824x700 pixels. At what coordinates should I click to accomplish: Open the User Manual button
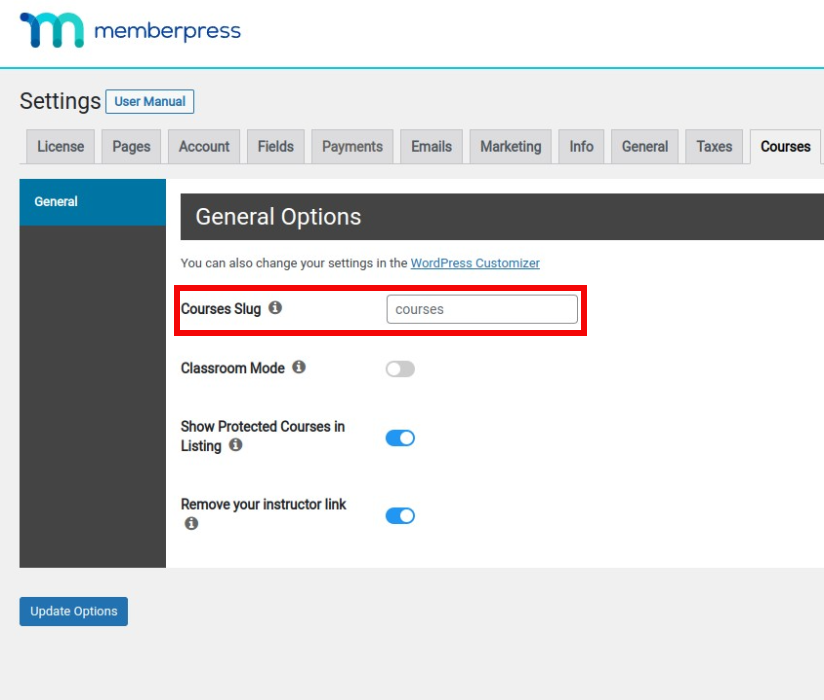point(150,101)
